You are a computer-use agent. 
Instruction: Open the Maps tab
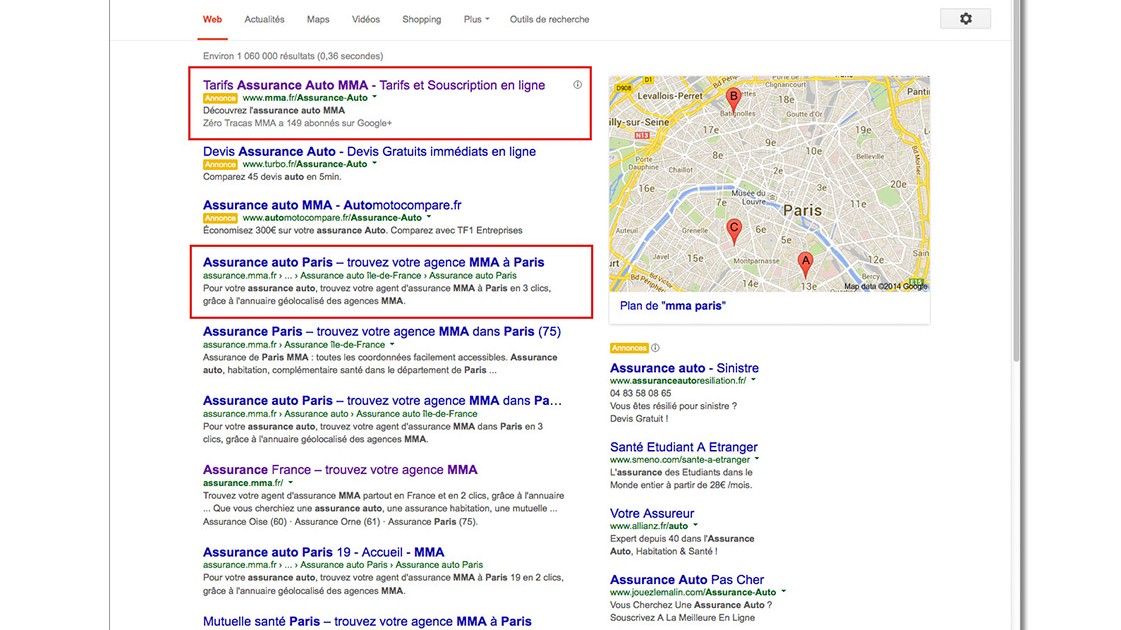pyautogui.click(x=318, y=19)
